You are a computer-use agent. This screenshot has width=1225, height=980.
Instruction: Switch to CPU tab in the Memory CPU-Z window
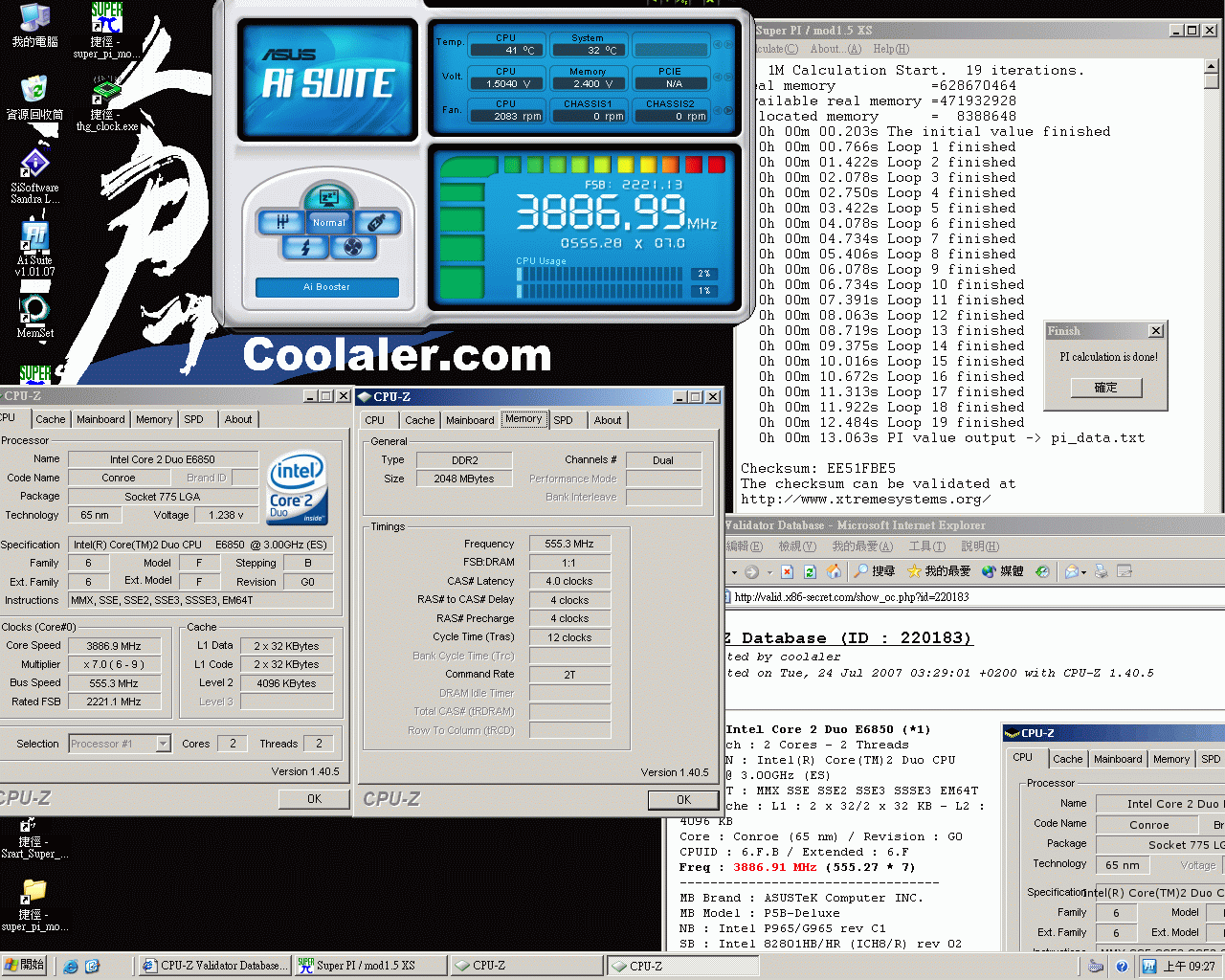375,420
